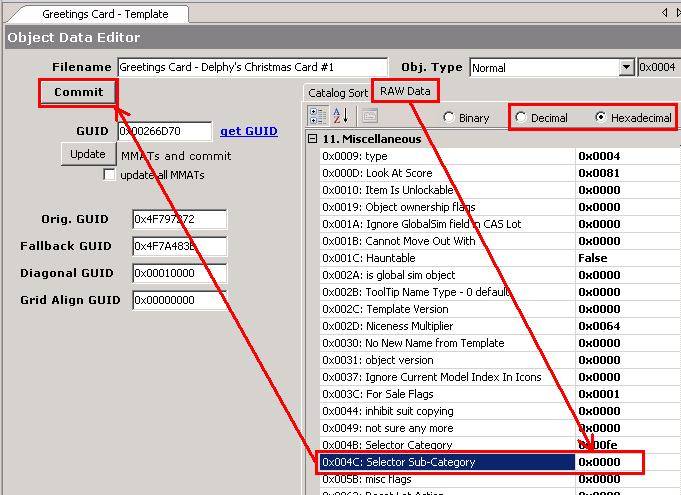Collapse the 11. Miscellaneous section
The width and height of the screenshot is (681, 495).
313,139
